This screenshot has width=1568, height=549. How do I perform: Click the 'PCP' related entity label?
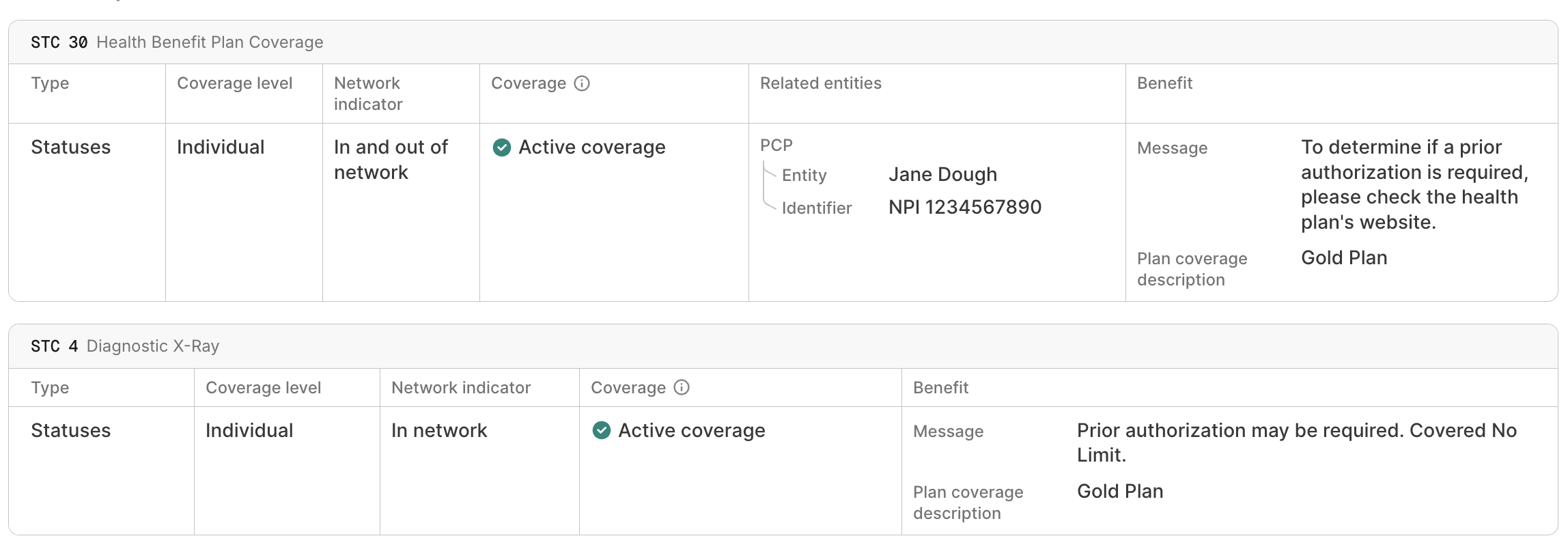(x=776, y=145)
